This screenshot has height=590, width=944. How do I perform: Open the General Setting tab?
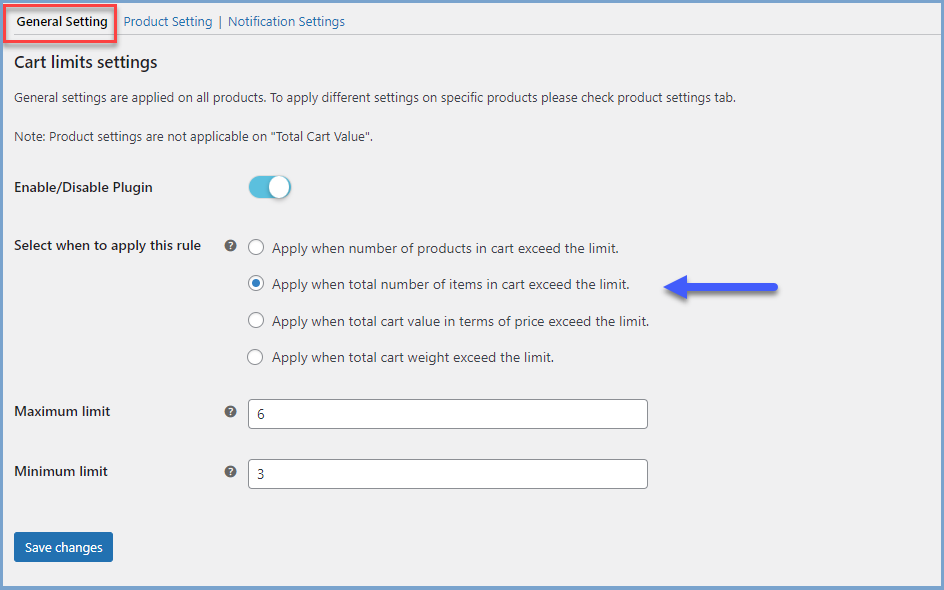pyautogui.click(x=62, y=22)
